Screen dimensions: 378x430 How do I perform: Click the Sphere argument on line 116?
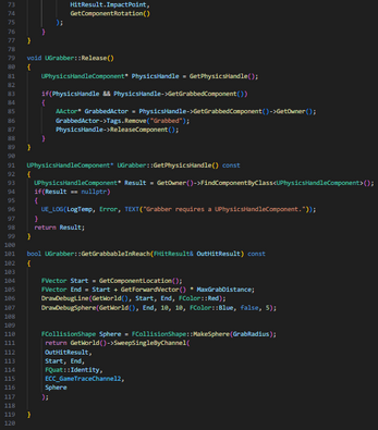click(56, 388)
